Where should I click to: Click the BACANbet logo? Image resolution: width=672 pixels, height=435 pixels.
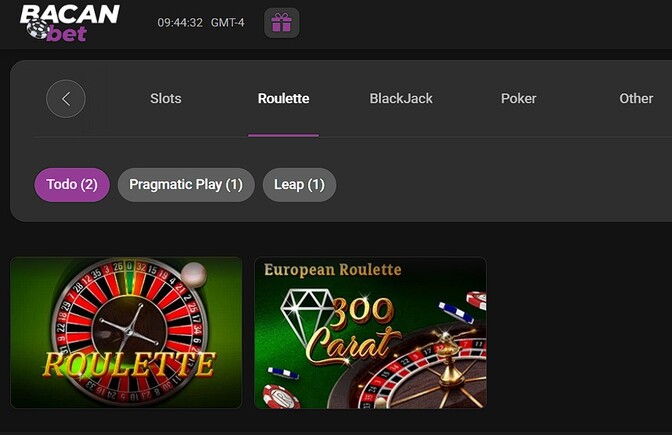(69, 23)
